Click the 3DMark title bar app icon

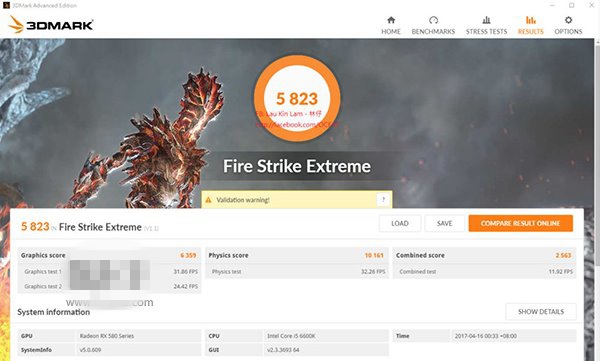(6, 5)
